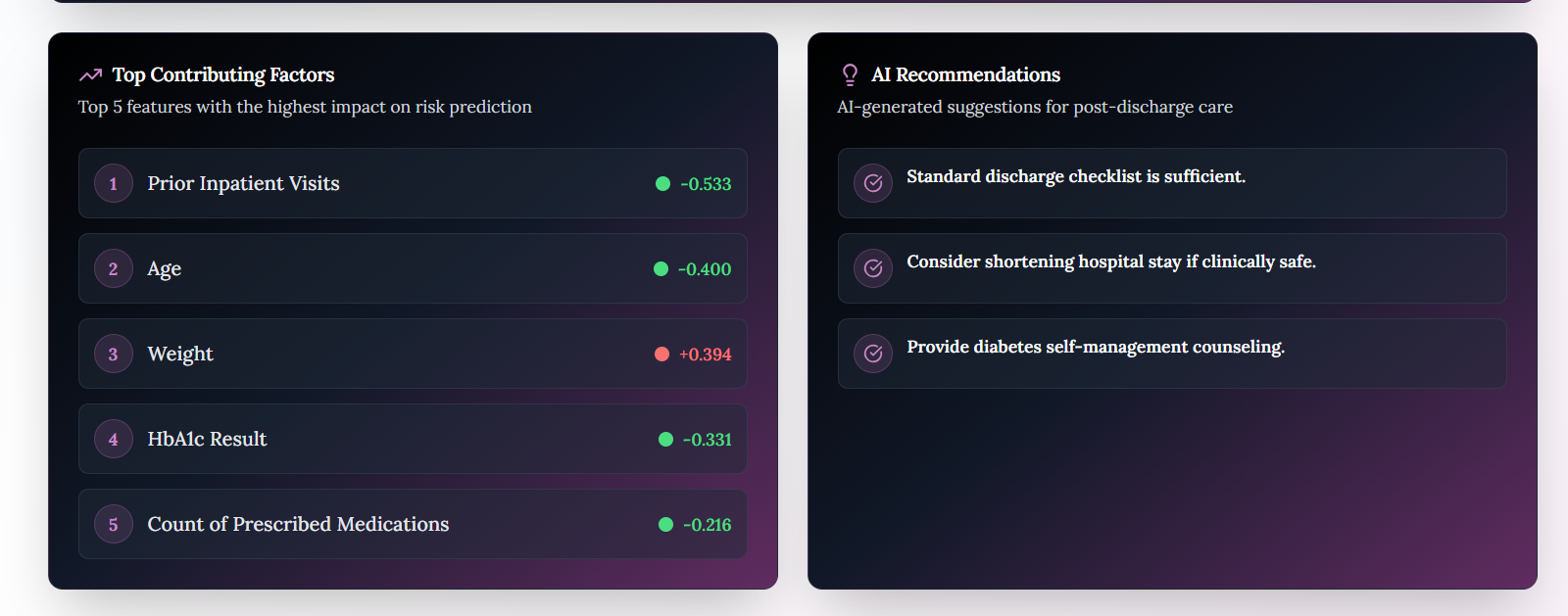Screen dimensions: 1568x616
Task: Click the rank 2 badge beside Age
Action: pyautogui.click(x=114, y=268)
